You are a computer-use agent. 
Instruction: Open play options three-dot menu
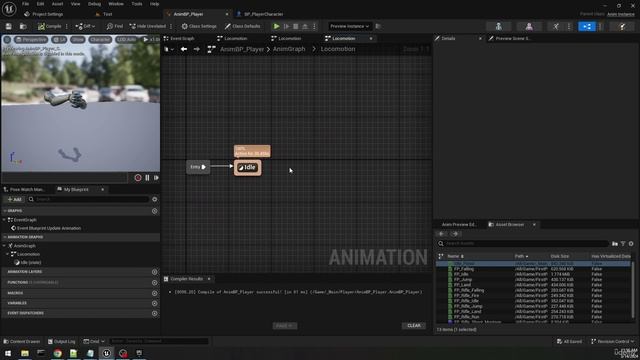[314, 26]
